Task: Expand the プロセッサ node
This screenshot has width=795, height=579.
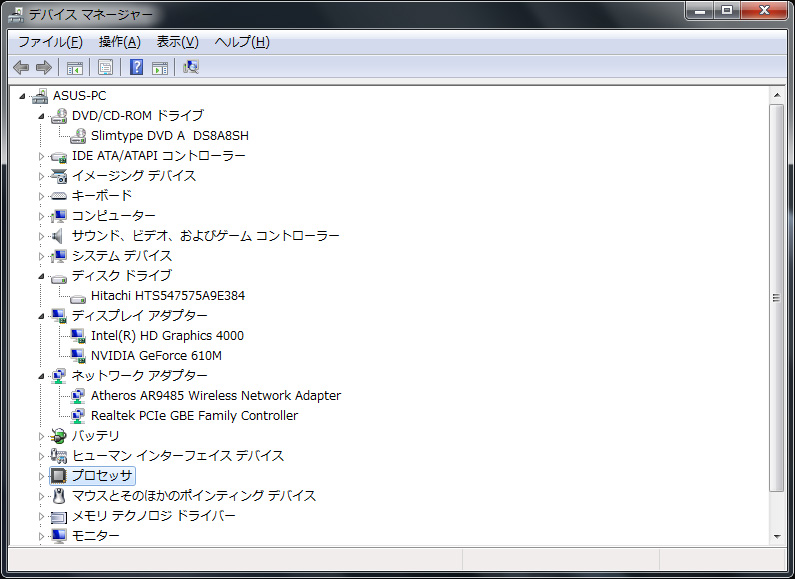Action: coord(42,476)
